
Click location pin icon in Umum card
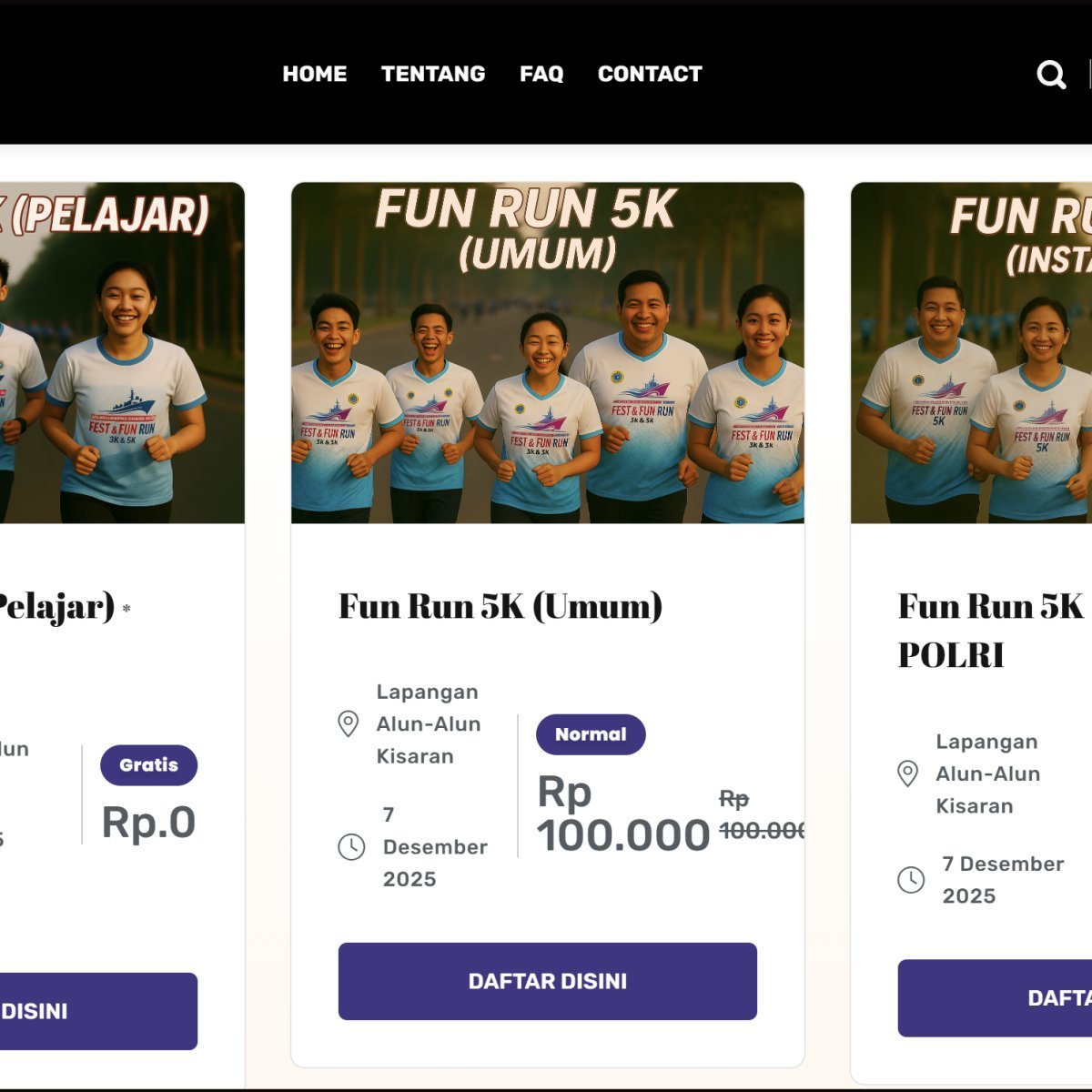pyautogui.click(x=348, y=723)
